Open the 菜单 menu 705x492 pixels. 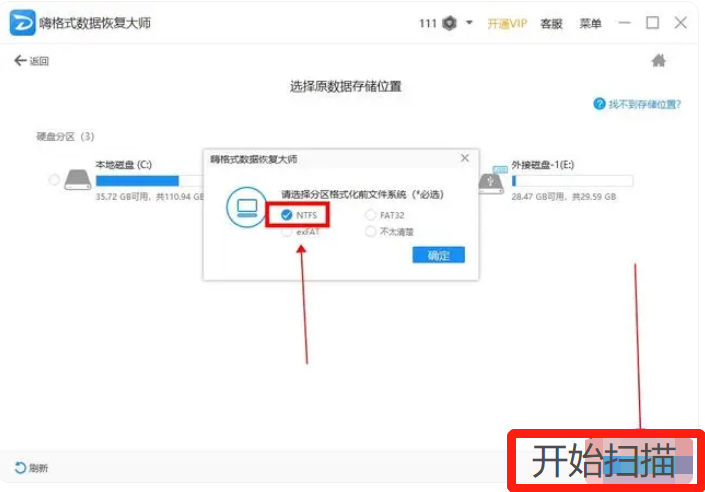(592, 23)
